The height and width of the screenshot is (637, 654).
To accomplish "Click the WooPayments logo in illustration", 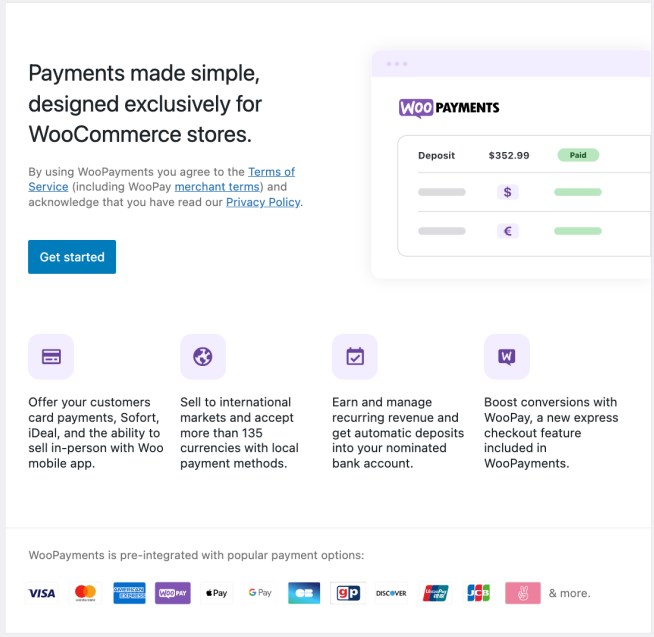I will pyautogui.click(x=449, y=108).
